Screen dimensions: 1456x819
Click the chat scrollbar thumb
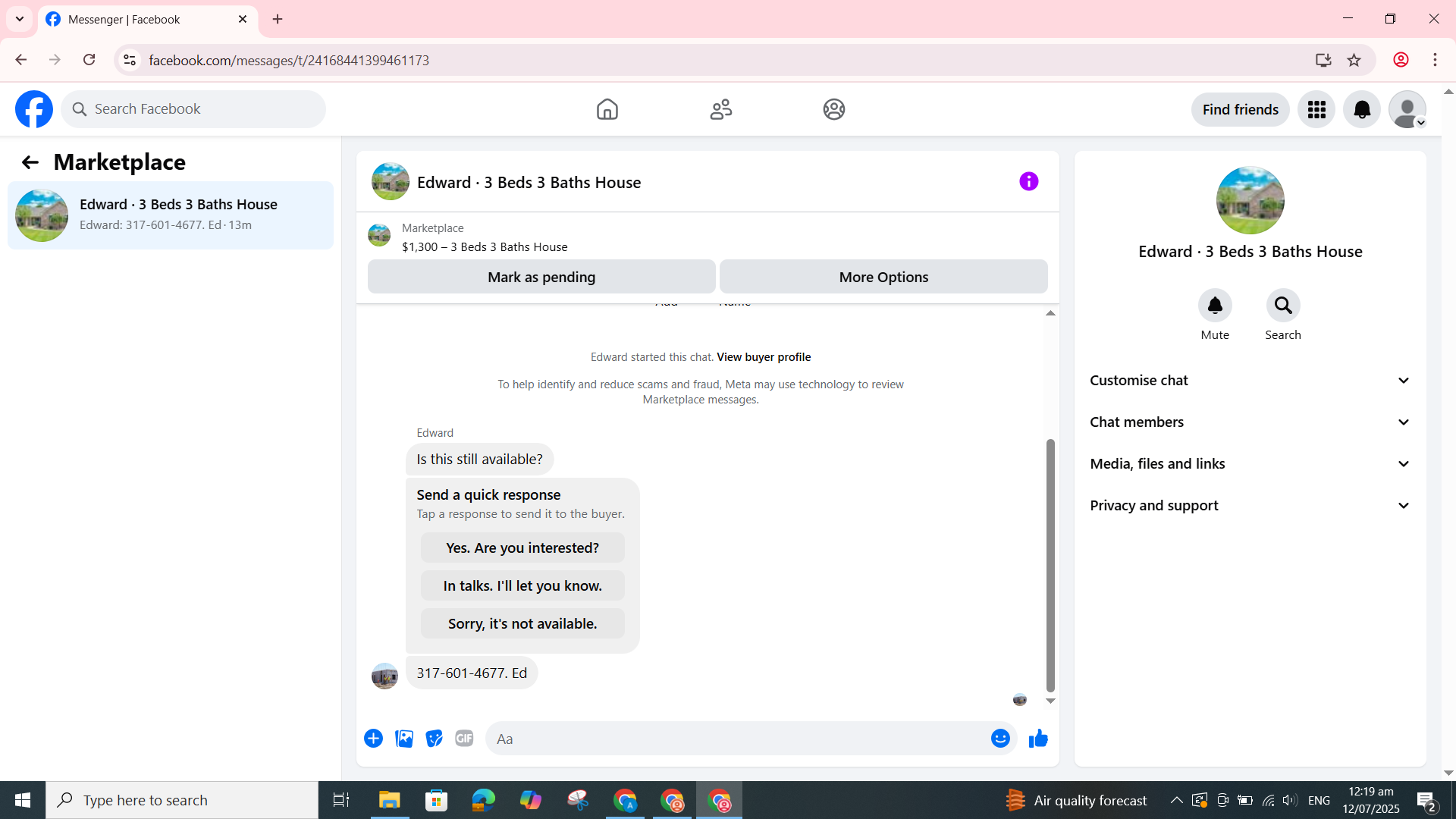(x=1050, y=566)
